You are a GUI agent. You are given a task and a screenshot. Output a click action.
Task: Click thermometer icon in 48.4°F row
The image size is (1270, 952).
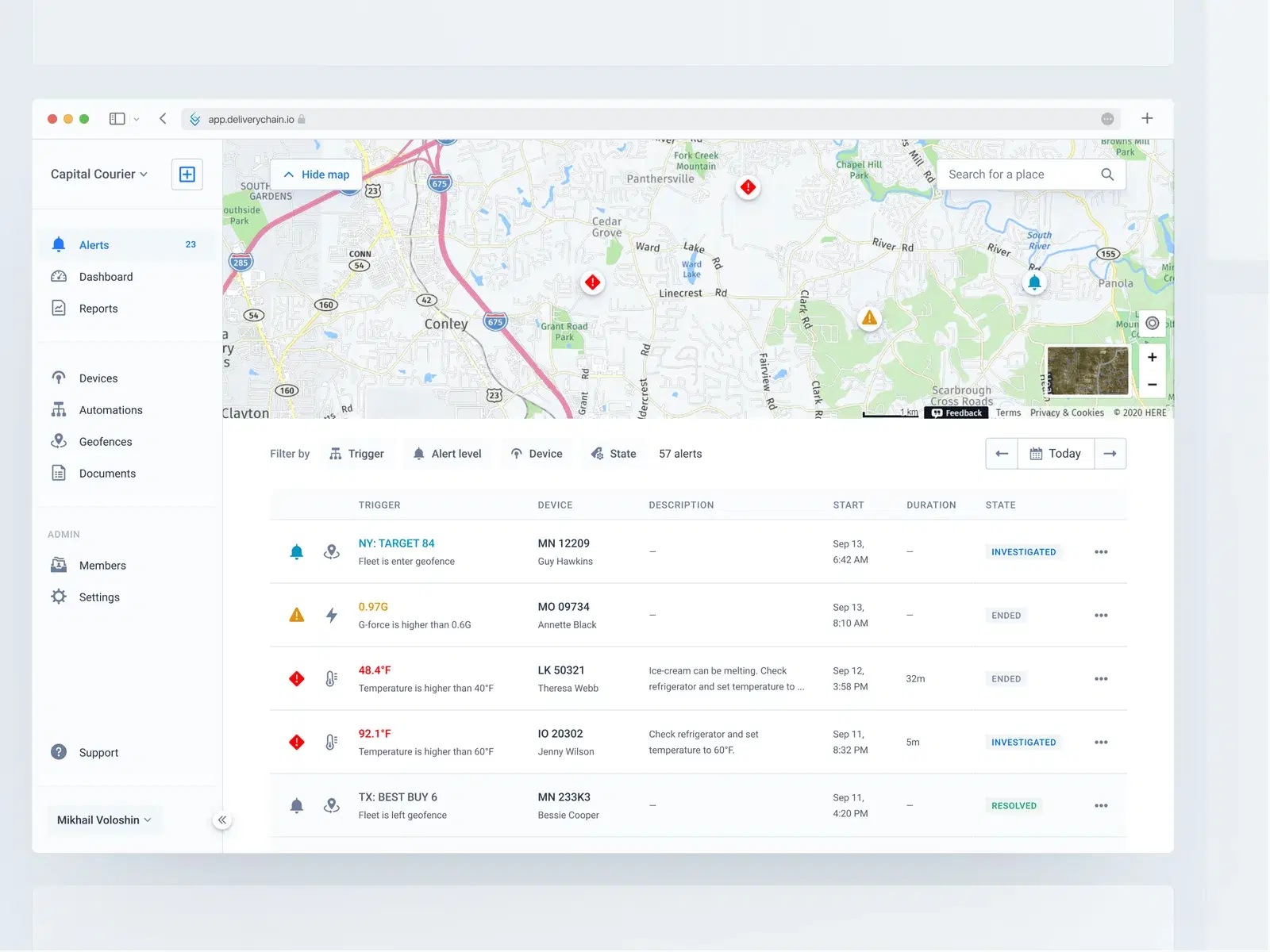(332, 678)
